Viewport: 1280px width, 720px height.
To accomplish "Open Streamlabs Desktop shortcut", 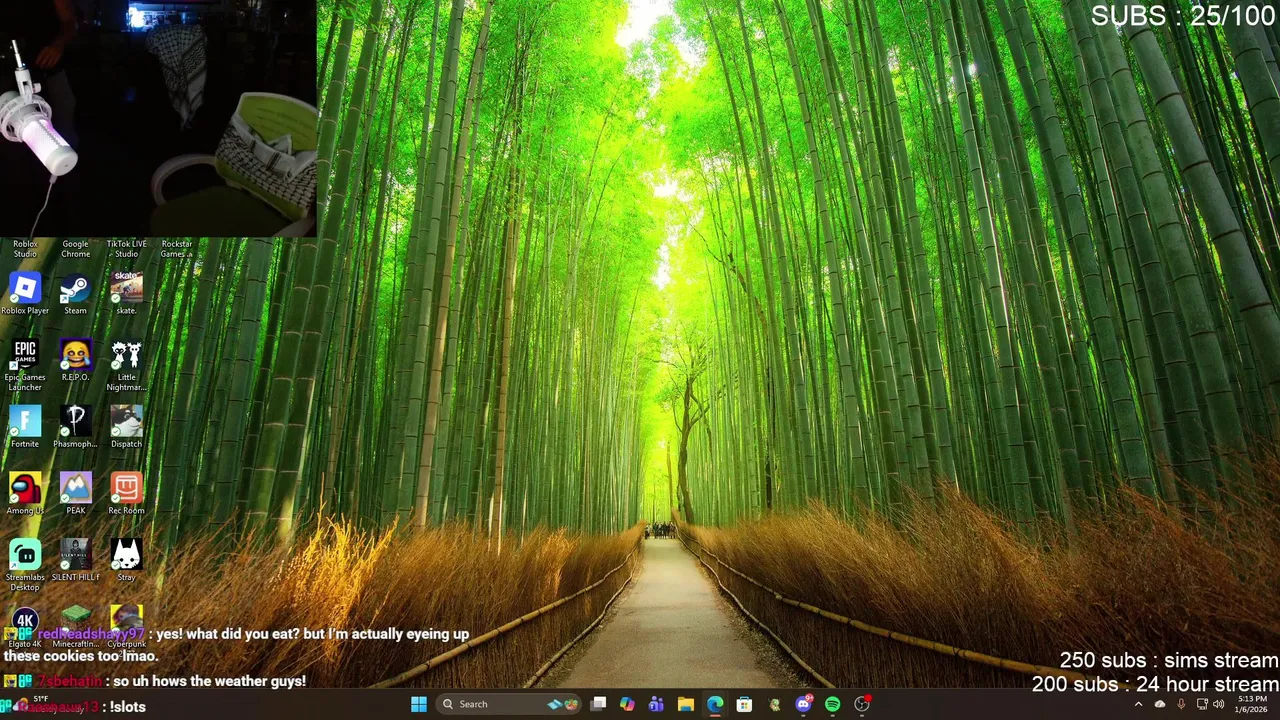I will 25,564.
